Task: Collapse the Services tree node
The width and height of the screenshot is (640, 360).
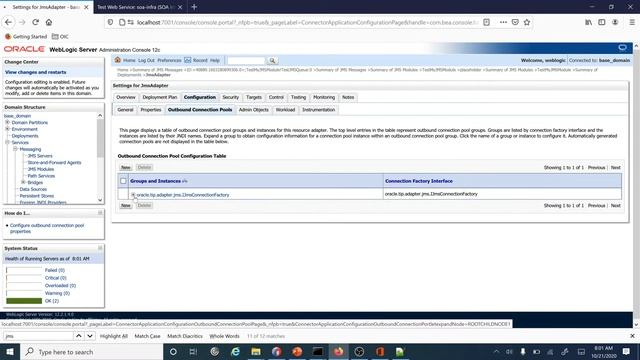Action: click(7, 142)
